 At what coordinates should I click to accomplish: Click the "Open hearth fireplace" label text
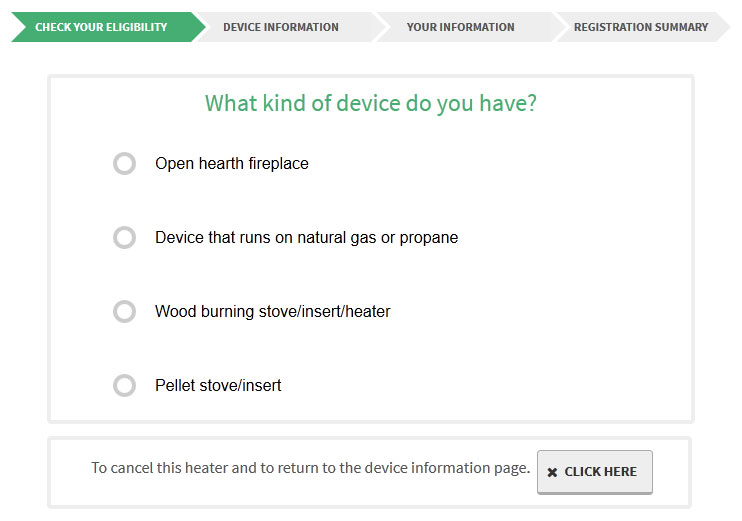pyautogui.click(x=231, y=164)
